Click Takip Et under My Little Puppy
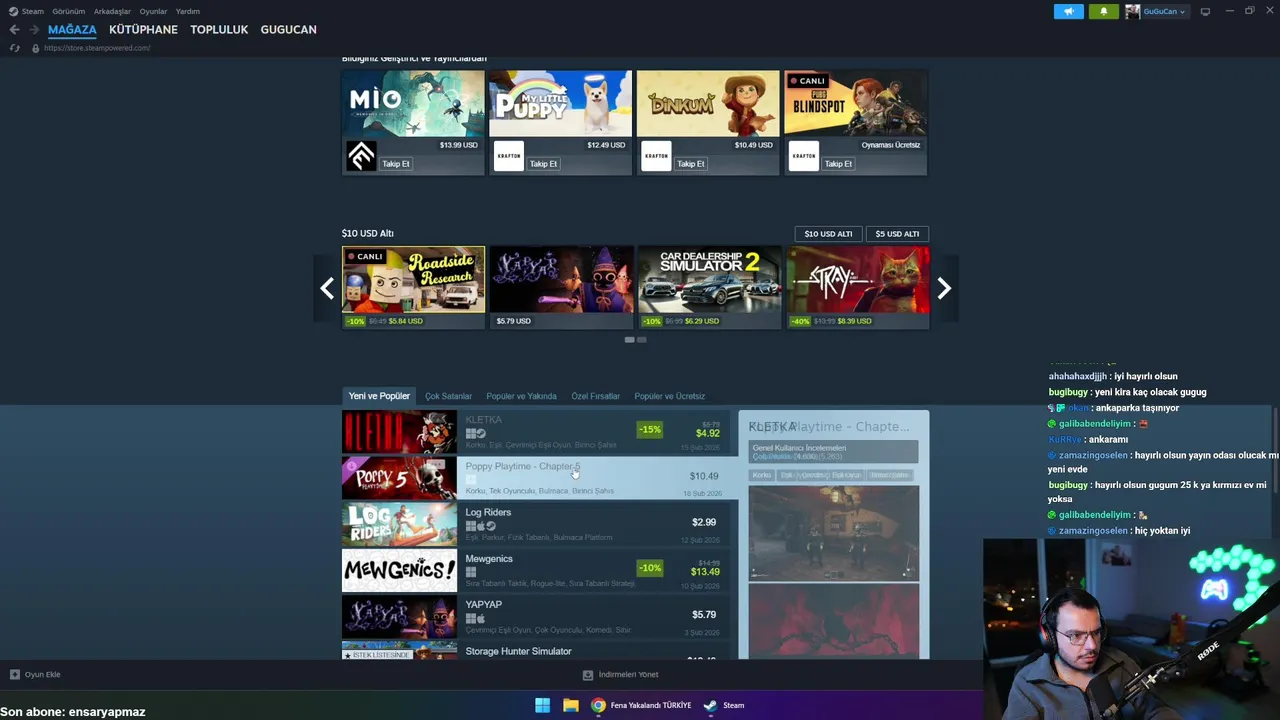 pyautogui.click(x=543, y=164)
